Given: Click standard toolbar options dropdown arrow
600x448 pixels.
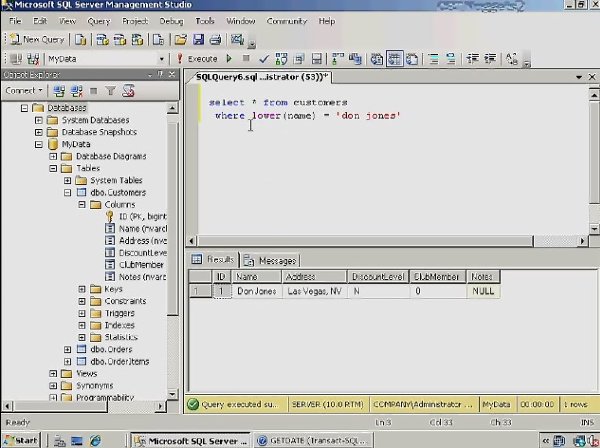Looking at the screenshot, I should [x=251, y=45].
